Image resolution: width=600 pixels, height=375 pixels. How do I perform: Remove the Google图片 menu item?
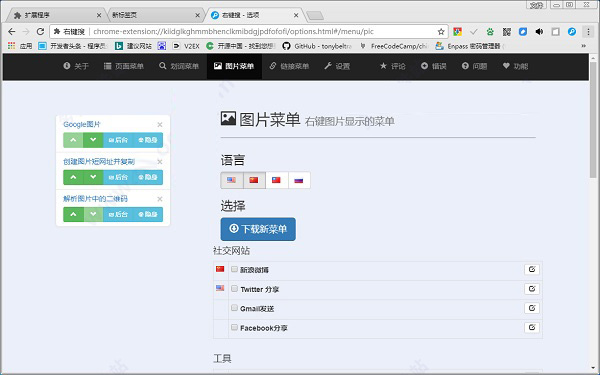[160, 125]
